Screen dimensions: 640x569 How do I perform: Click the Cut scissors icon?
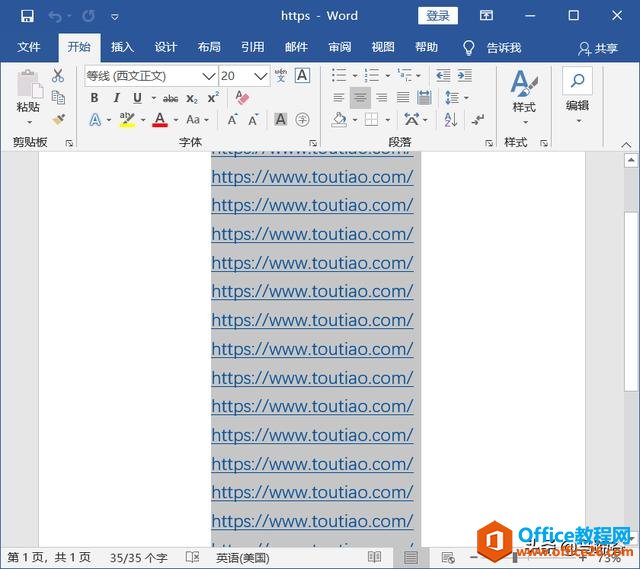pyautogui.click(x=58, y=76)
